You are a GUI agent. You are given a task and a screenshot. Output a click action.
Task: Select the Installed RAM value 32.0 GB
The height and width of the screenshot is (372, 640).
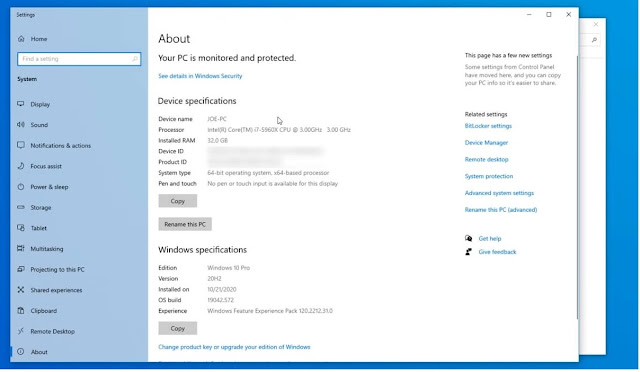[x=218, y=140]
